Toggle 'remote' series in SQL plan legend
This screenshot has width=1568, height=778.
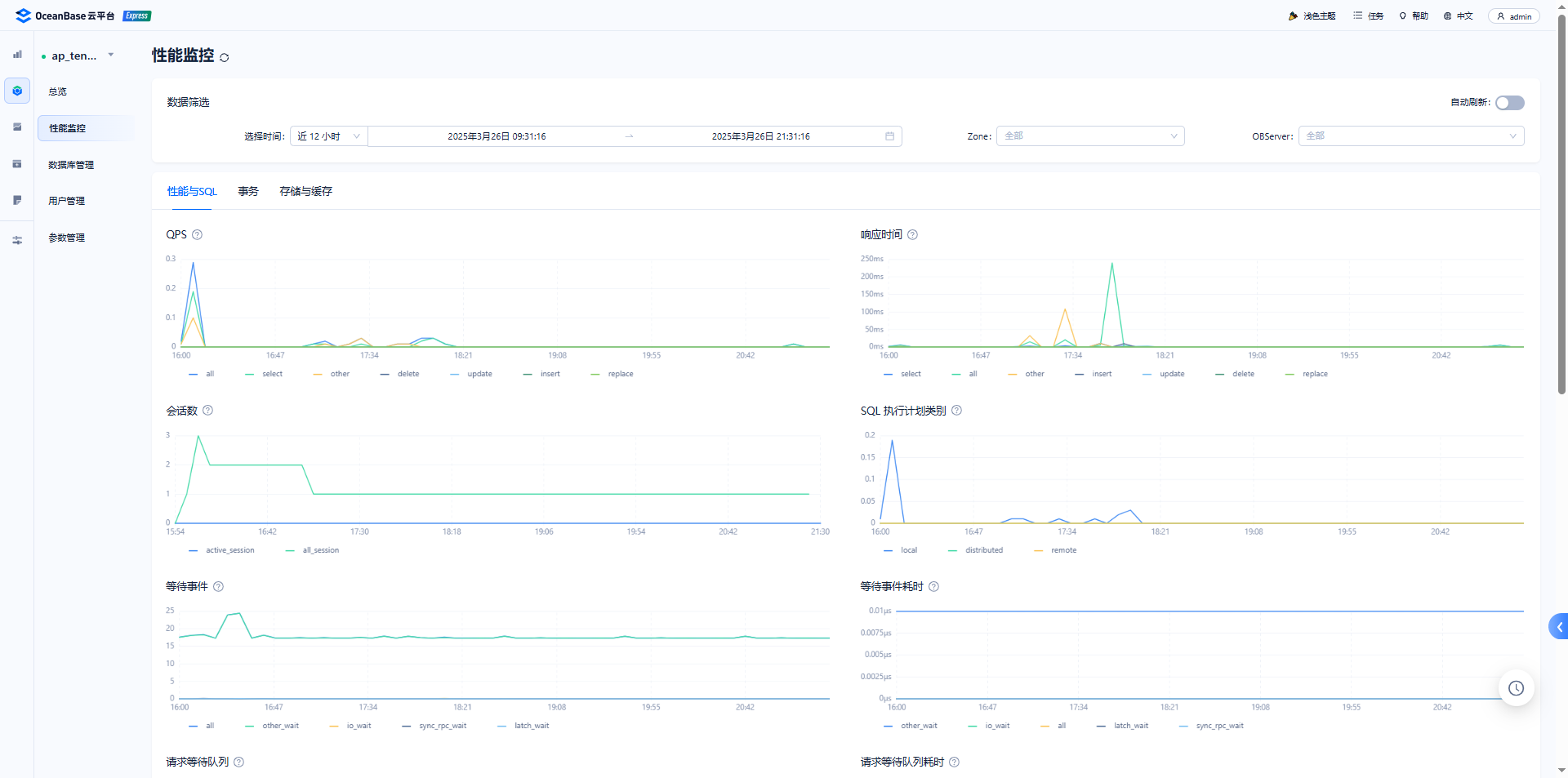click(1055, 550)
